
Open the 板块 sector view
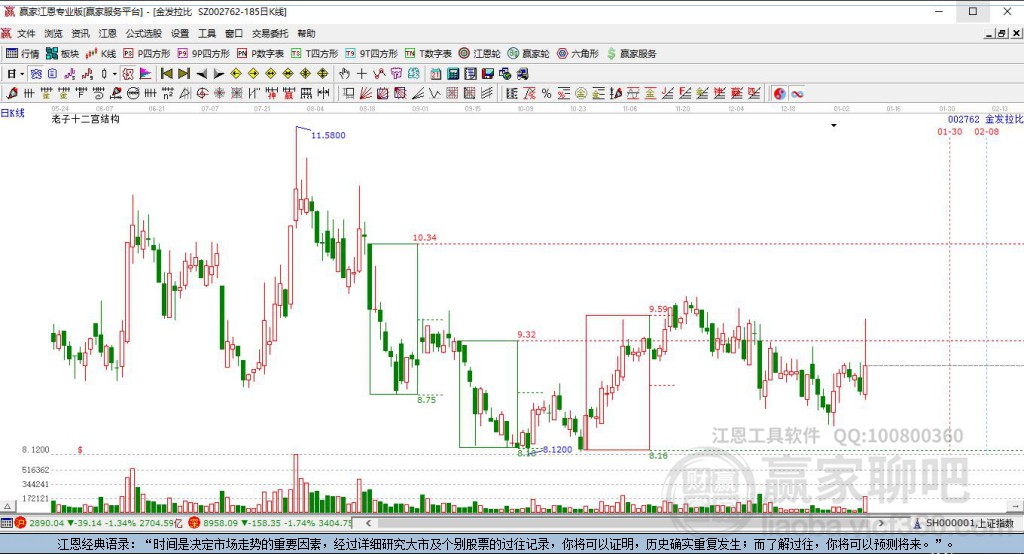(63, 54)
